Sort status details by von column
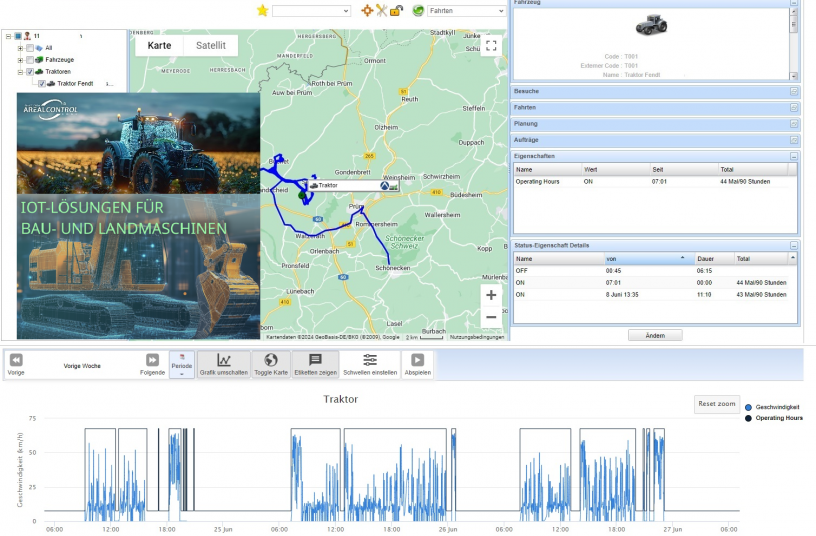 (649, 259)
